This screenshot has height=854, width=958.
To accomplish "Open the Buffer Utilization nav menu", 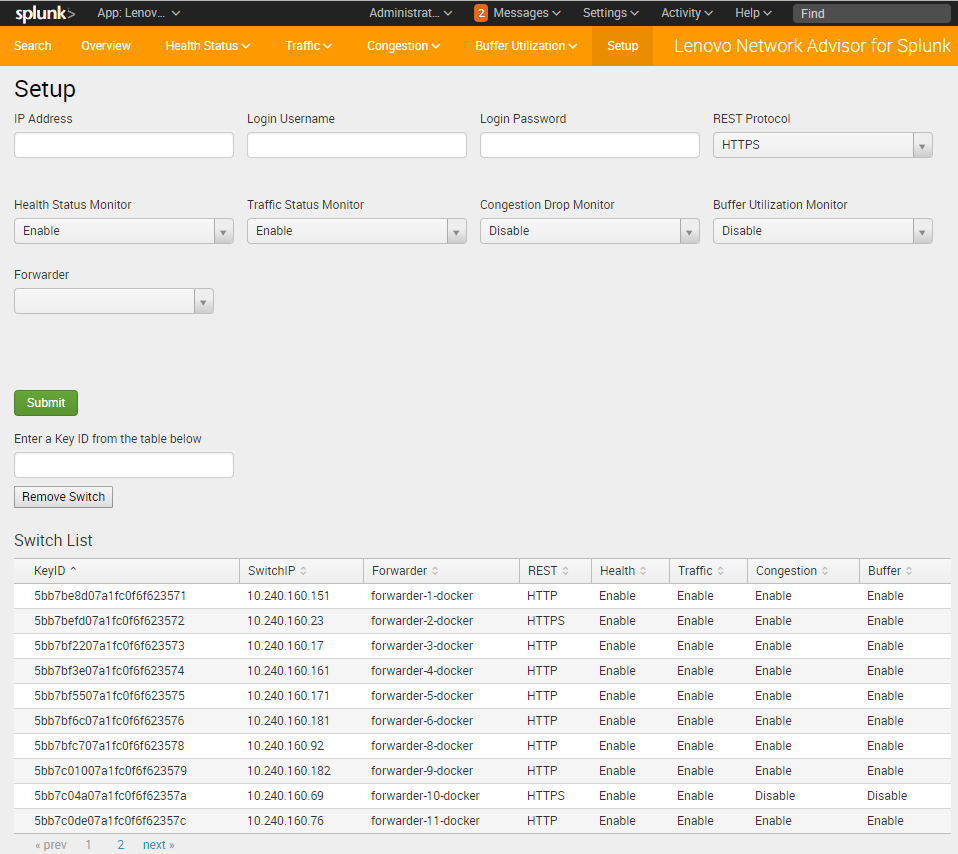I will point(526,46).
